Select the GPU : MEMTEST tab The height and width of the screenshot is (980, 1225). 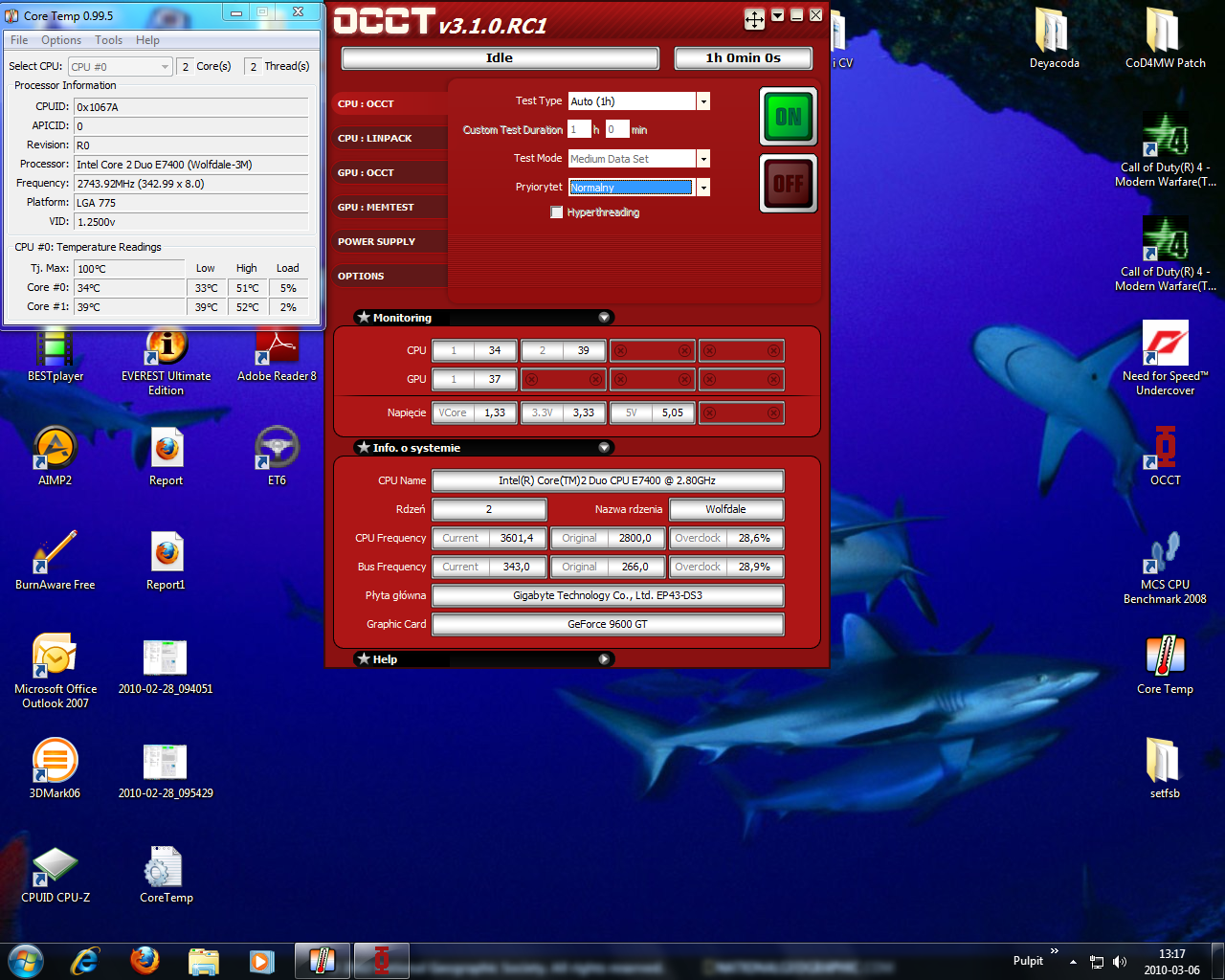click(x=376, y=208)
